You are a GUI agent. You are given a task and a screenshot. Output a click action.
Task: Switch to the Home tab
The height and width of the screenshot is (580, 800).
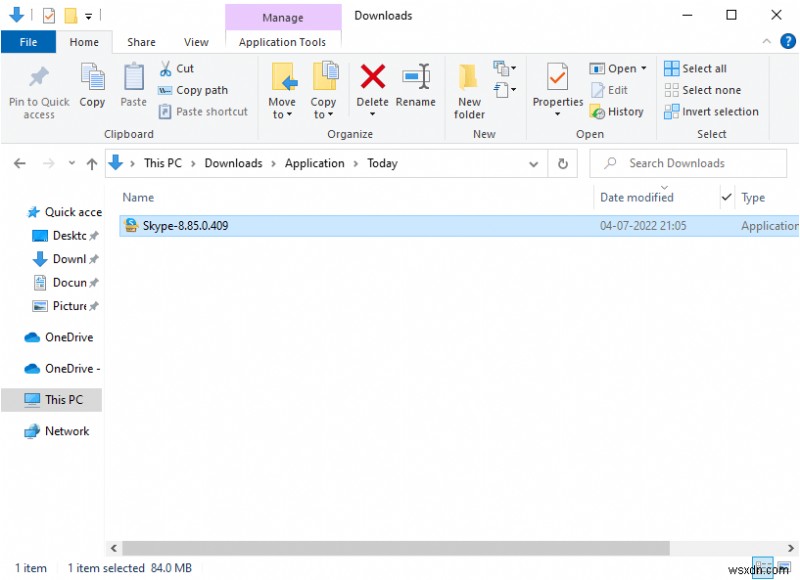pos(84,42)
